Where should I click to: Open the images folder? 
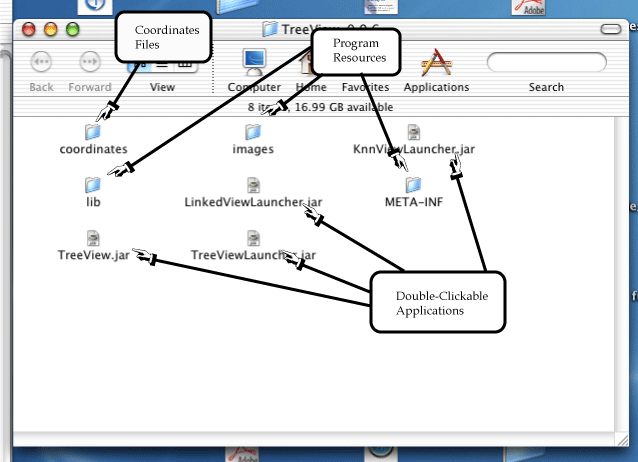[253, 132]
